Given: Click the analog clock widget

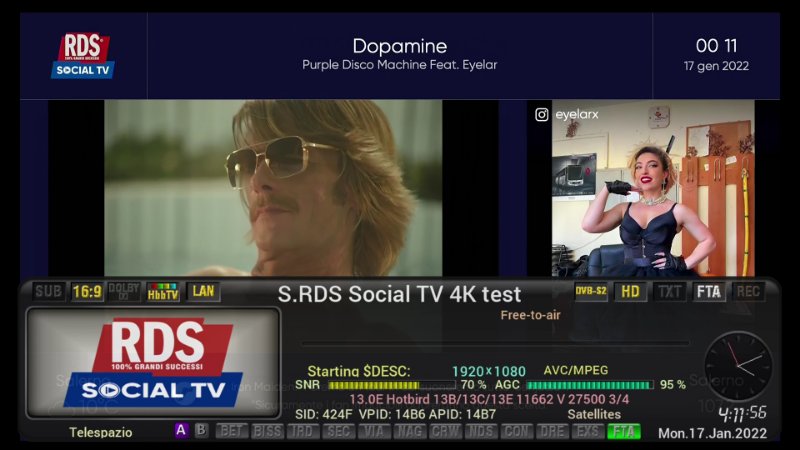Looking at the screenshot, I should point(738,366).
